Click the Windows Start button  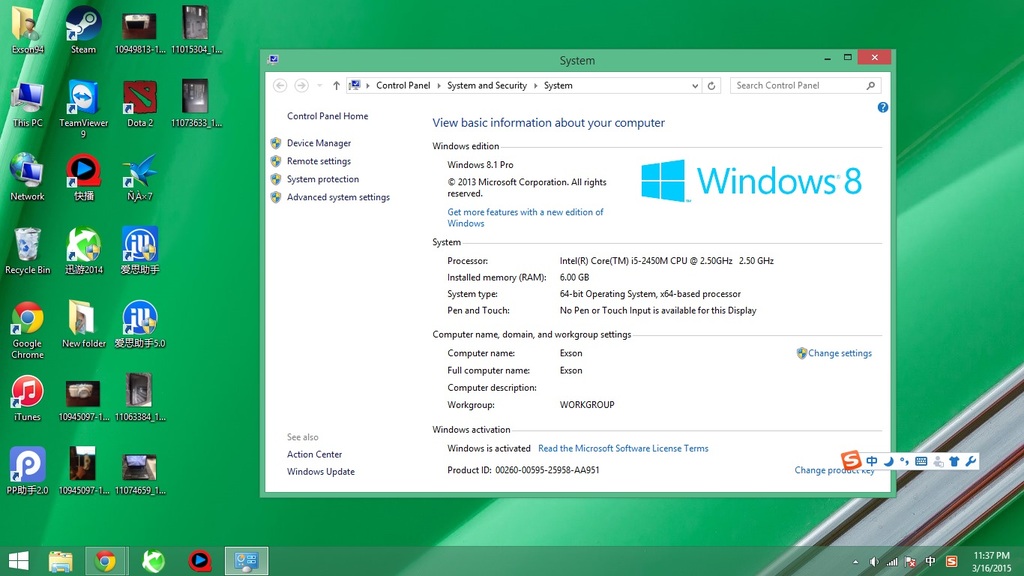click(18, 561)
